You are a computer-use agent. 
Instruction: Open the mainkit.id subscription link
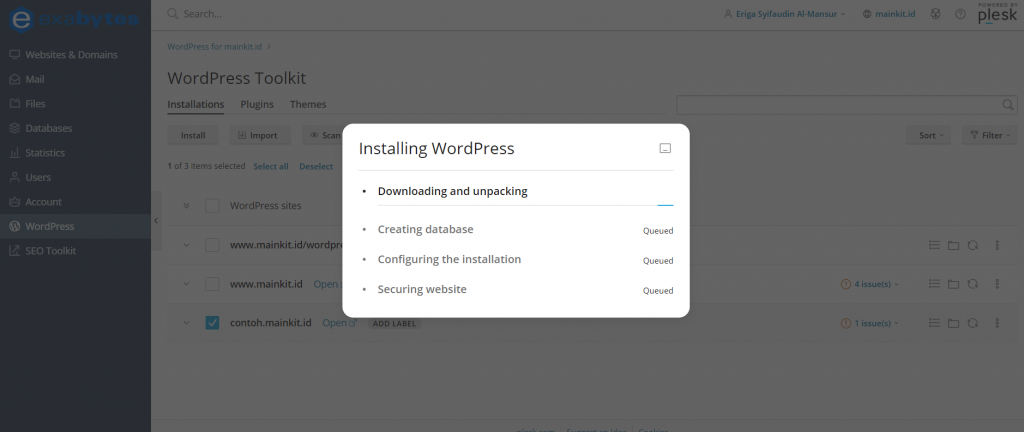[889, 14]
